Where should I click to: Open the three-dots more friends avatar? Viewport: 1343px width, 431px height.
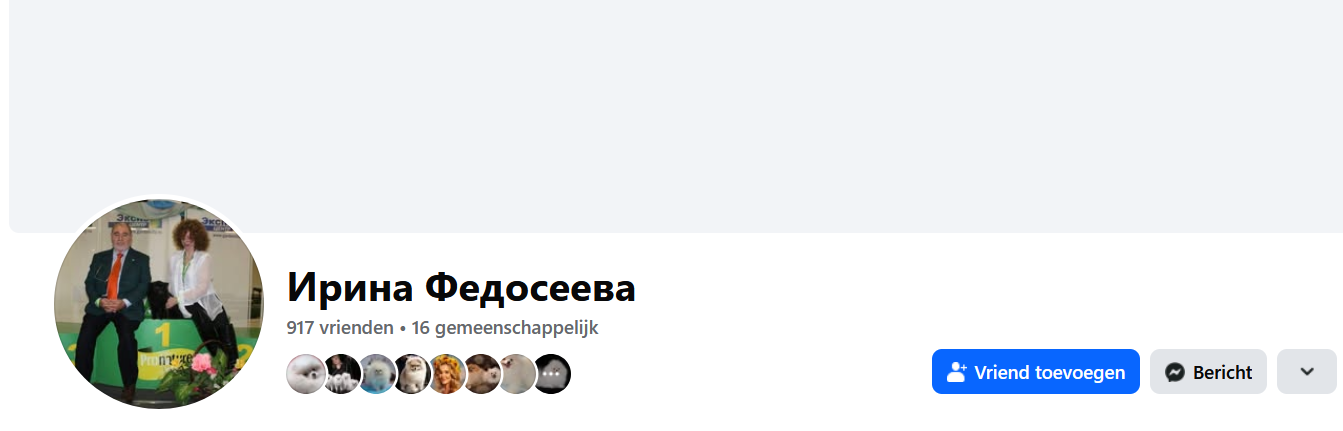pos(552,374)
